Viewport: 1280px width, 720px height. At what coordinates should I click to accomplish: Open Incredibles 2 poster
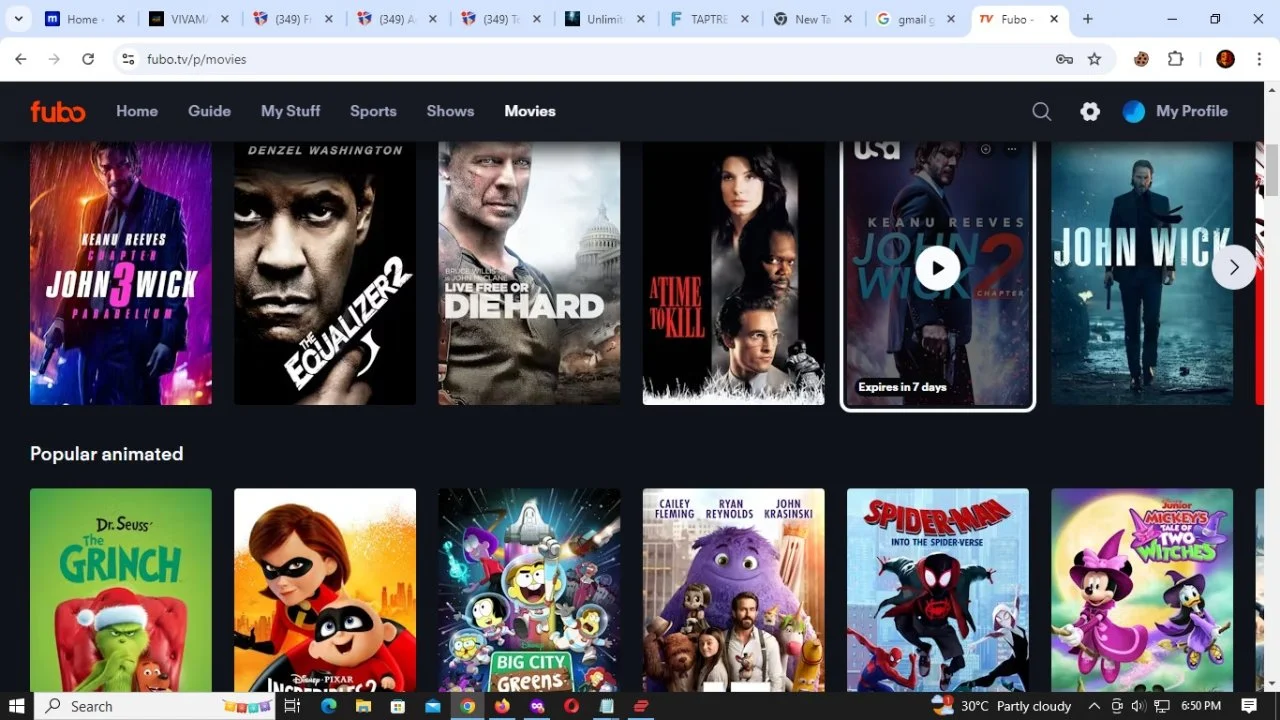325,590
